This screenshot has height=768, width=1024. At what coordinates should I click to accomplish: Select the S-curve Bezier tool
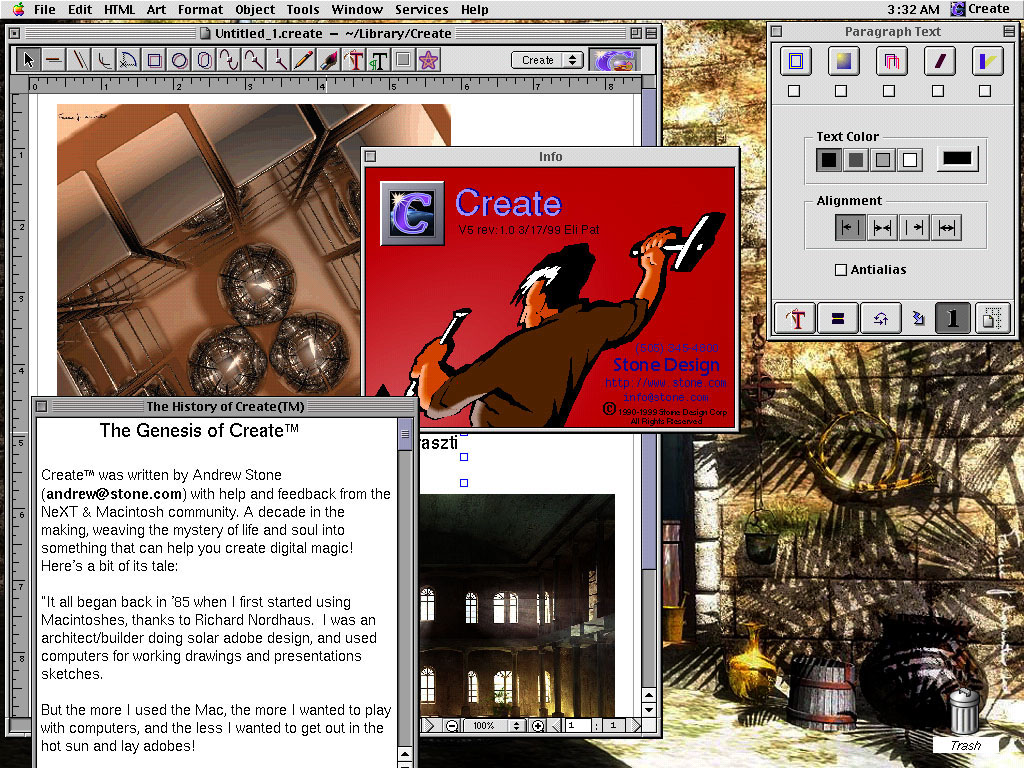(229, 60)
